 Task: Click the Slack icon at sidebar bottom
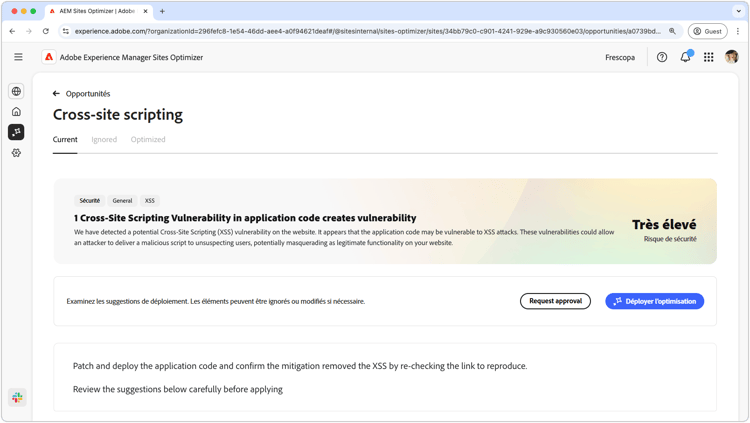[x=17, y=397]
